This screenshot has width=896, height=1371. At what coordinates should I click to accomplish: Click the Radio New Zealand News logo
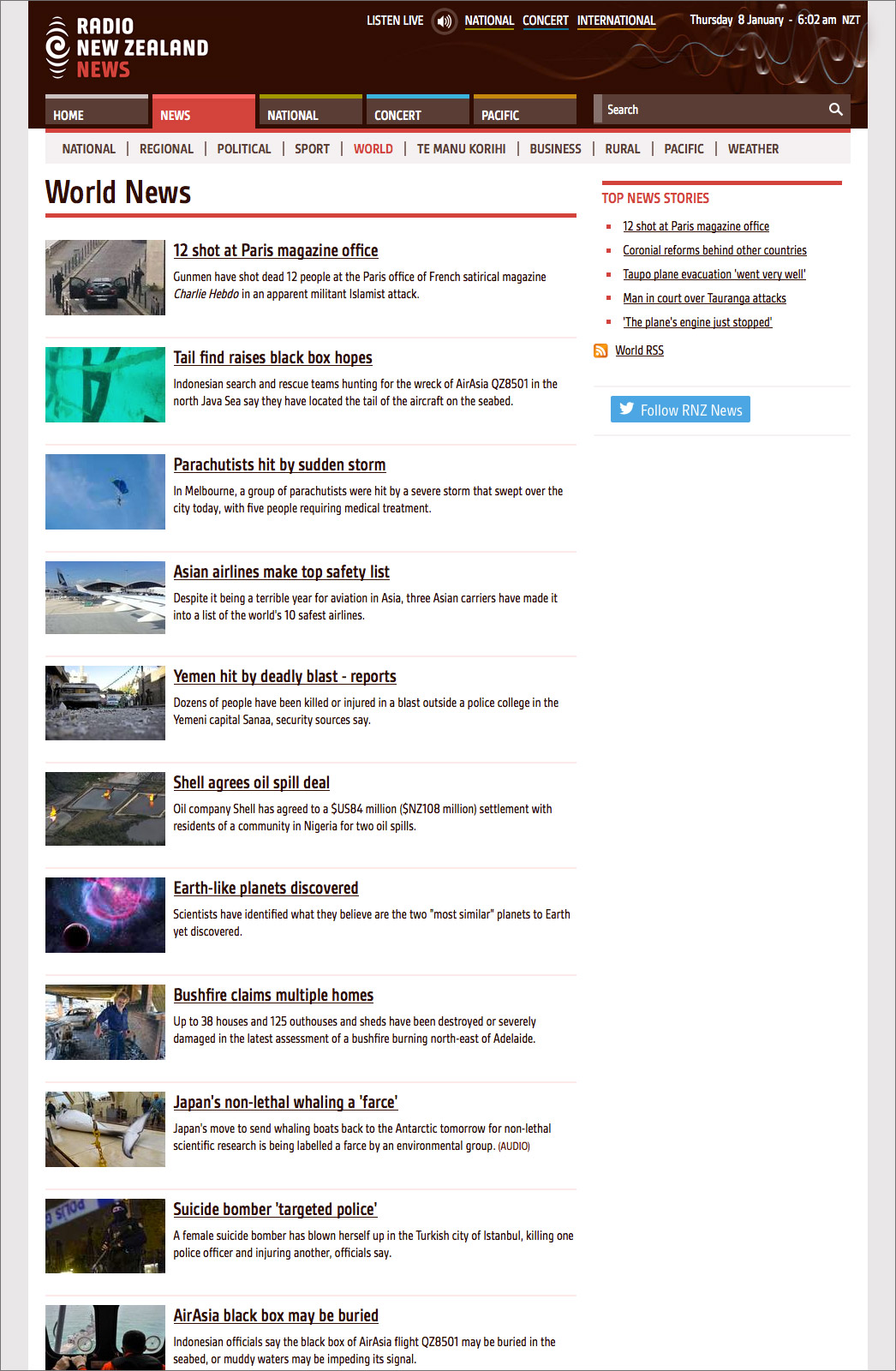pos(128,48)
